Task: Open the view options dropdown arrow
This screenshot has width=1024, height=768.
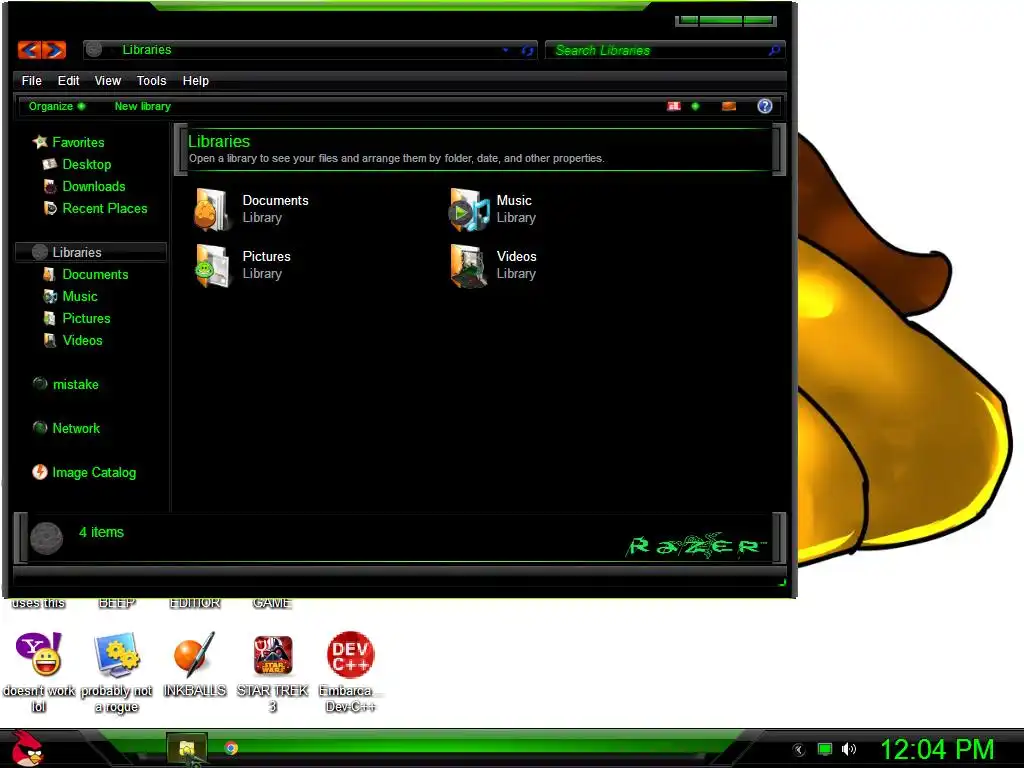Action: coord(696,106)
